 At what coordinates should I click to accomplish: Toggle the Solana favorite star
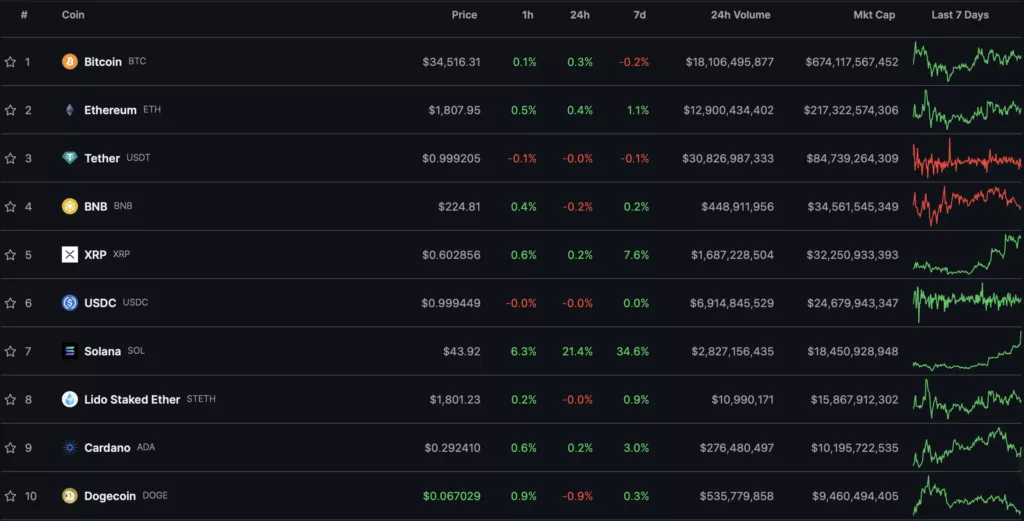(x=10, y=351)
